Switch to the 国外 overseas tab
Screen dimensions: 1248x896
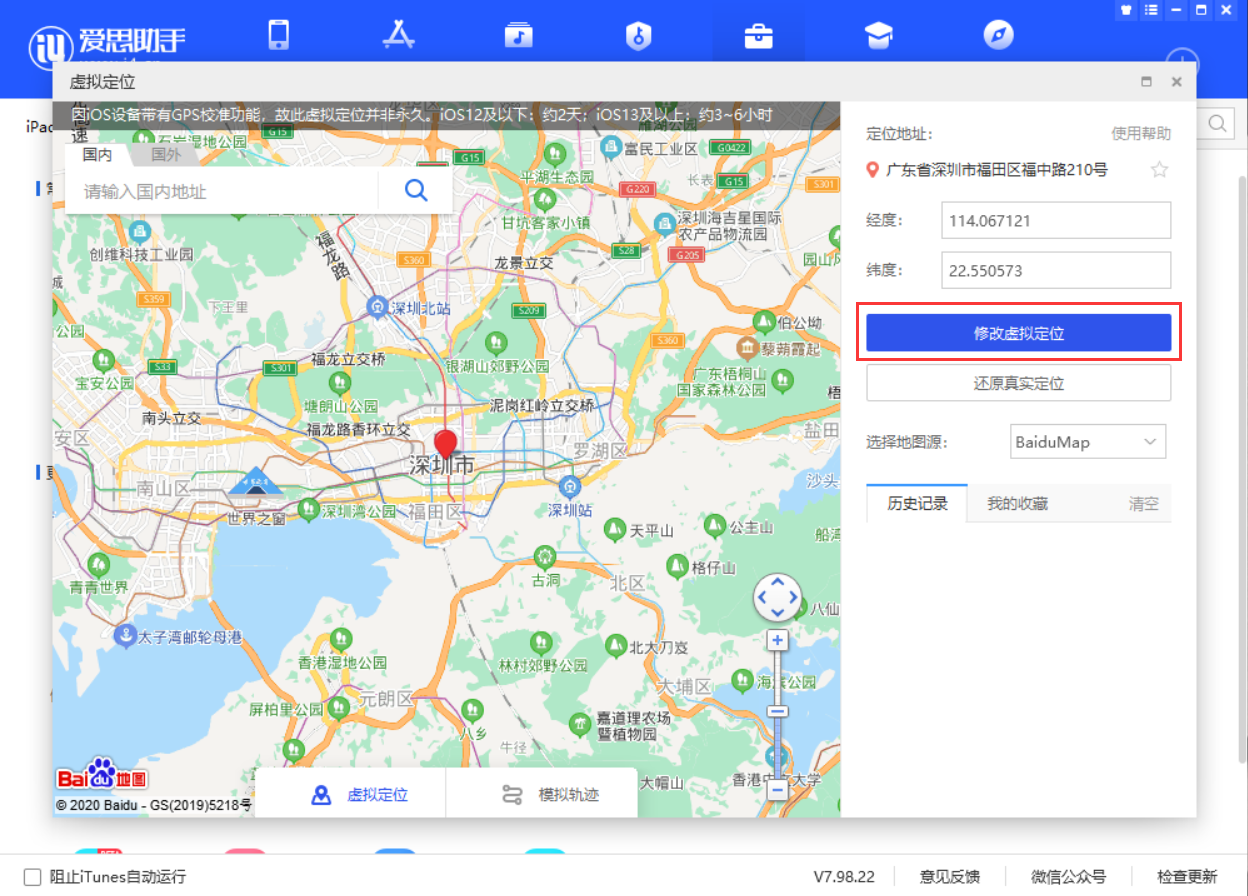point(166,155)
